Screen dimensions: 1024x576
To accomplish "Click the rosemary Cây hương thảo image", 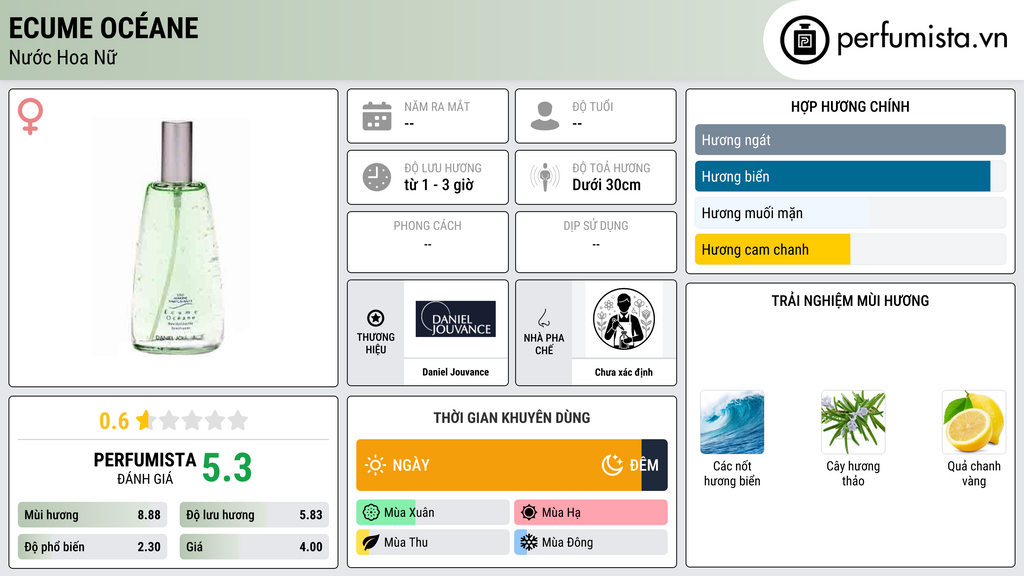I will pos(853,423).
